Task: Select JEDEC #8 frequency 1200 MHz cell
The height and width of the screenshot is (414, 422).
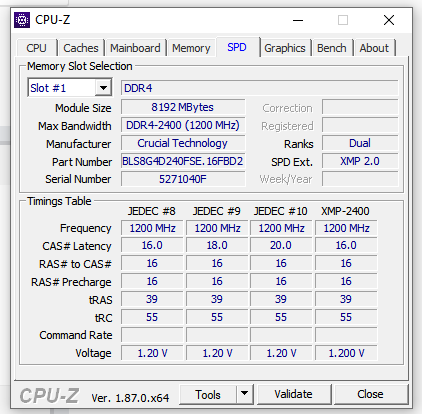Action: click(x=152, y=228)
